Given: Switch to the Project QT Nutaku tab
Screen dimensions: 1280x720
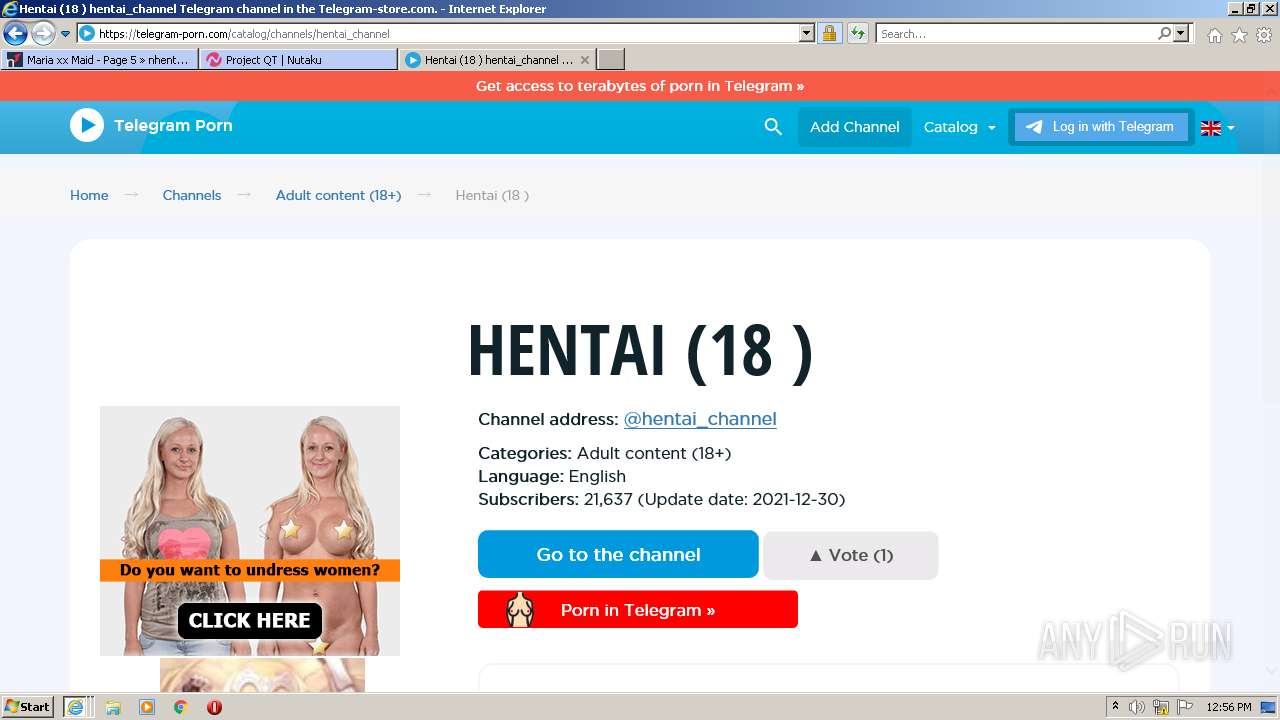Looking at the screenshot, I should [298, 60].
